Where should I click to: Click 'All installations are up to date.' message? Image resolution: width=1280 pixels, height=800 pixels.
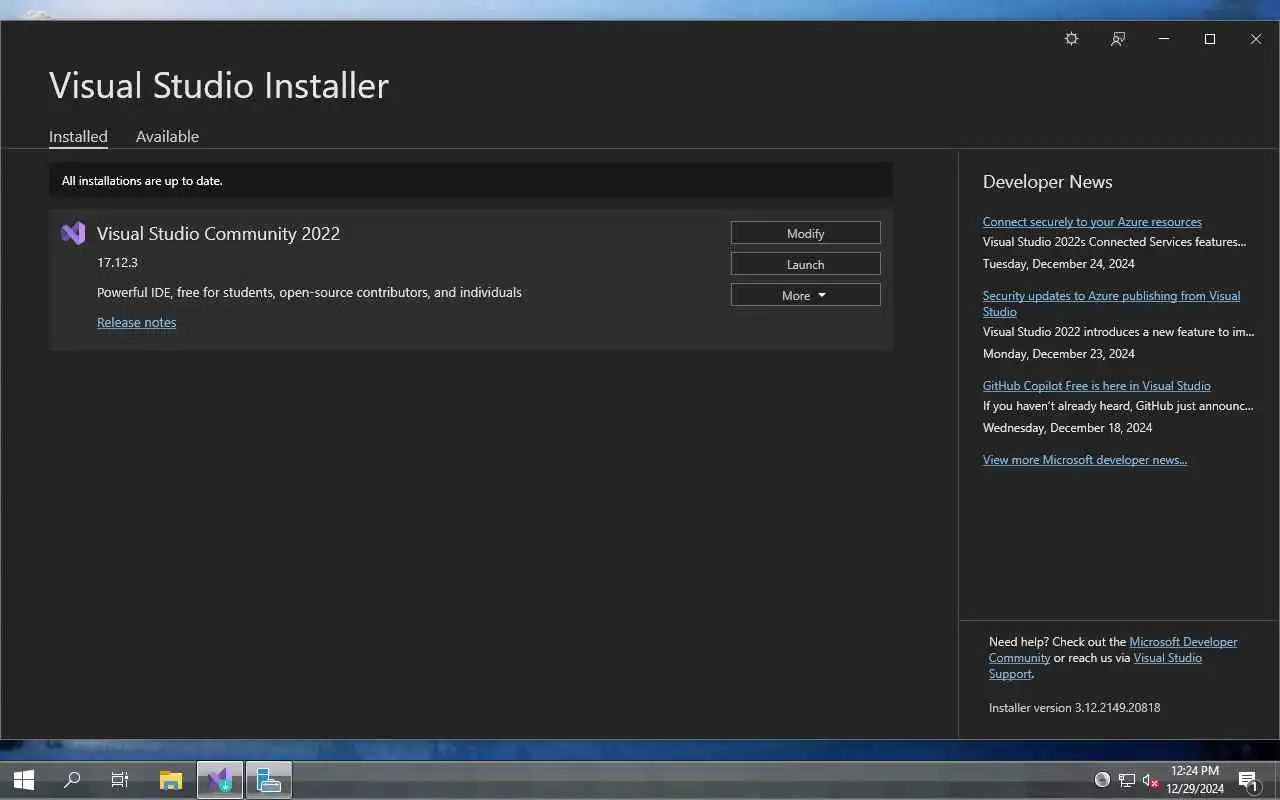click(x=142, y=181)
